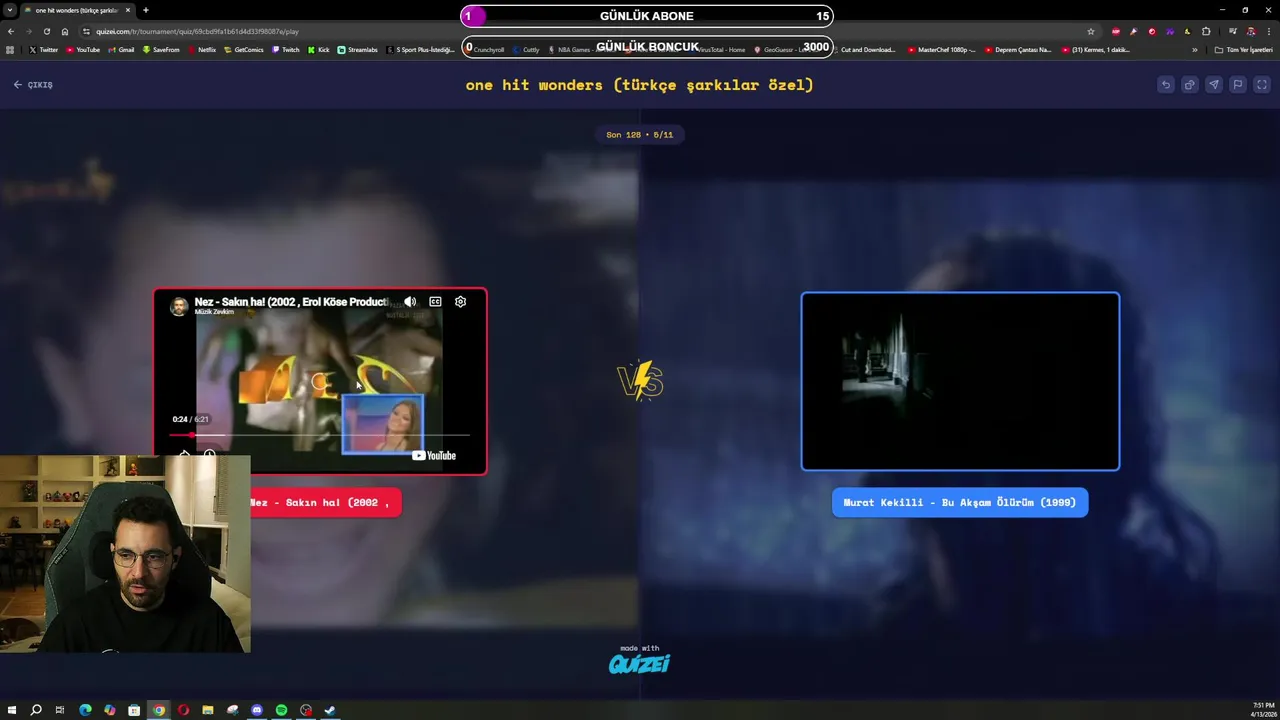Click the Quizei logo at the bottom
This screenshot has width=1280, height=720.
tap(639, 663)
